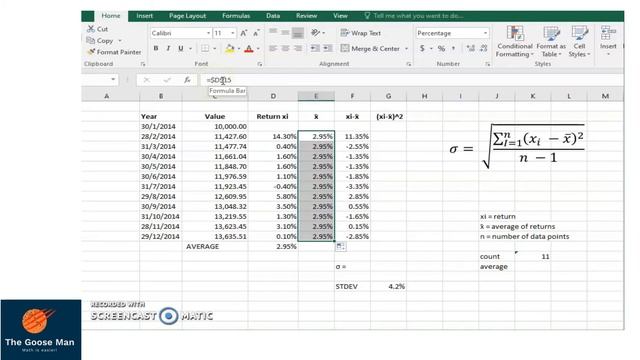Click Increase Indent icon

(328, 49)
